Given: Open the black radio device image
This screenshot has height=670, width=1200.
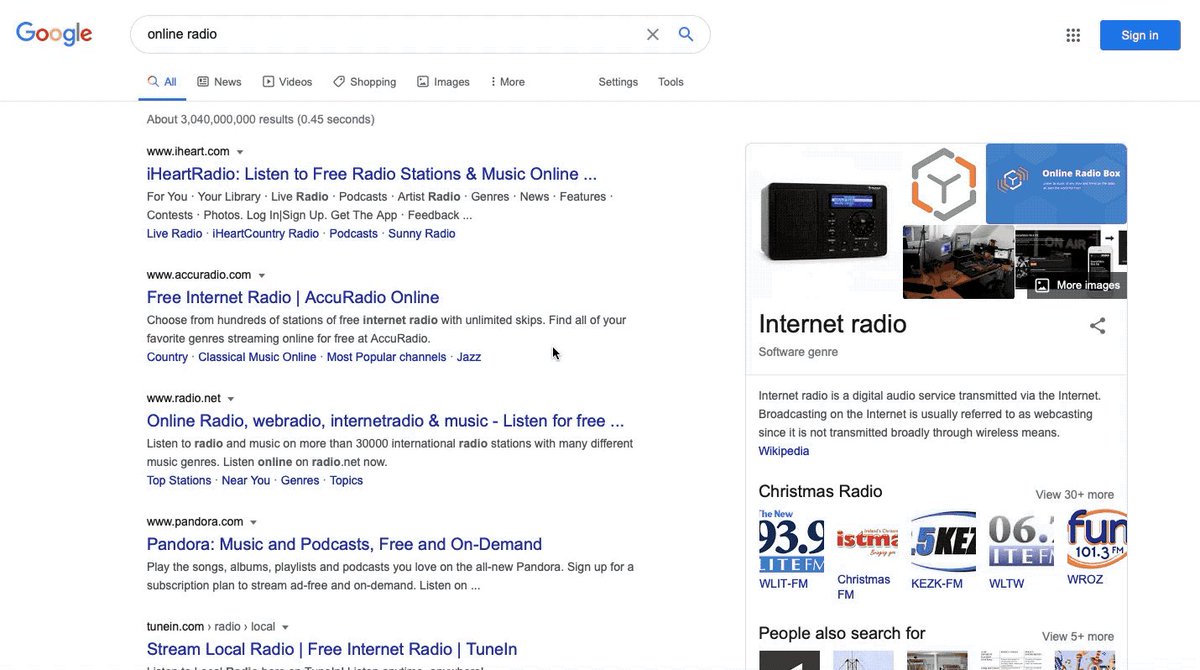Looking at the screenshot, I should [x=824, y=221].
